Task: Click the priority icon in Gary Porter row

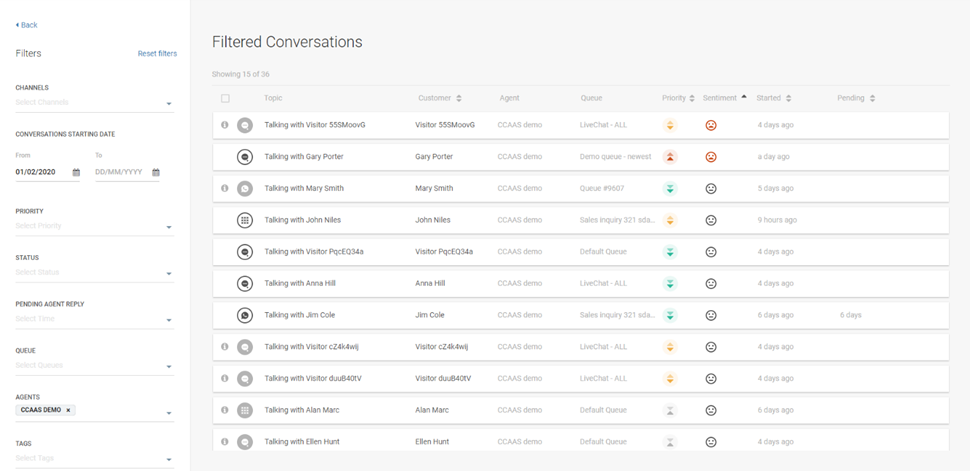Action: [670, 157]
